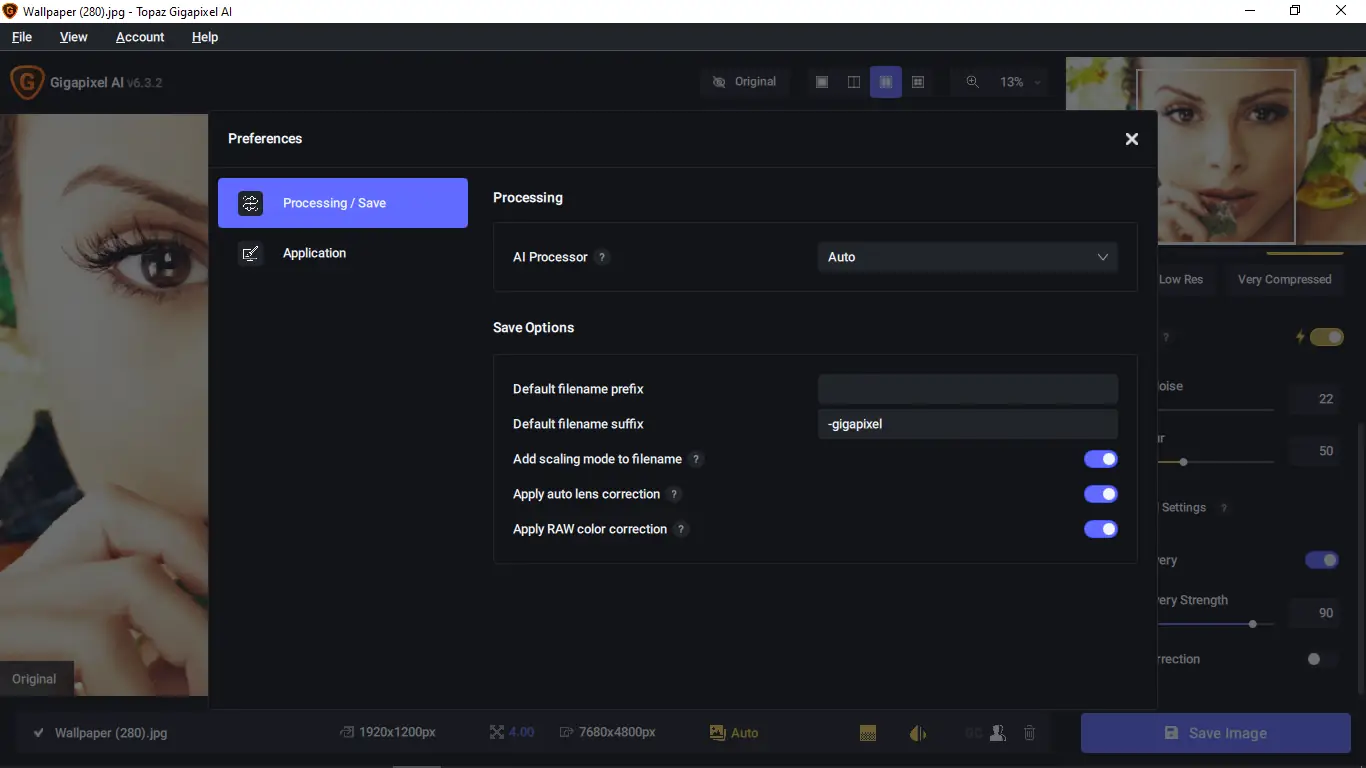Open the Application preferences tab

pyautogui.click(x=343, y=253)
